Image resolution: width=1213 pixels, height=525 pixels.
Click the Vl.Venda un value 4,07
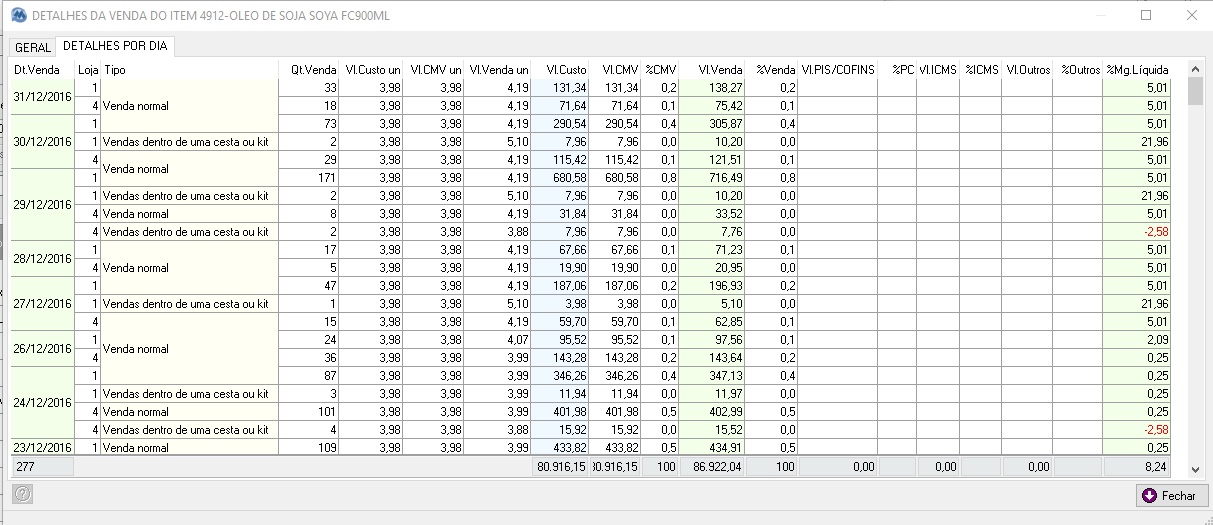(498, 339)
